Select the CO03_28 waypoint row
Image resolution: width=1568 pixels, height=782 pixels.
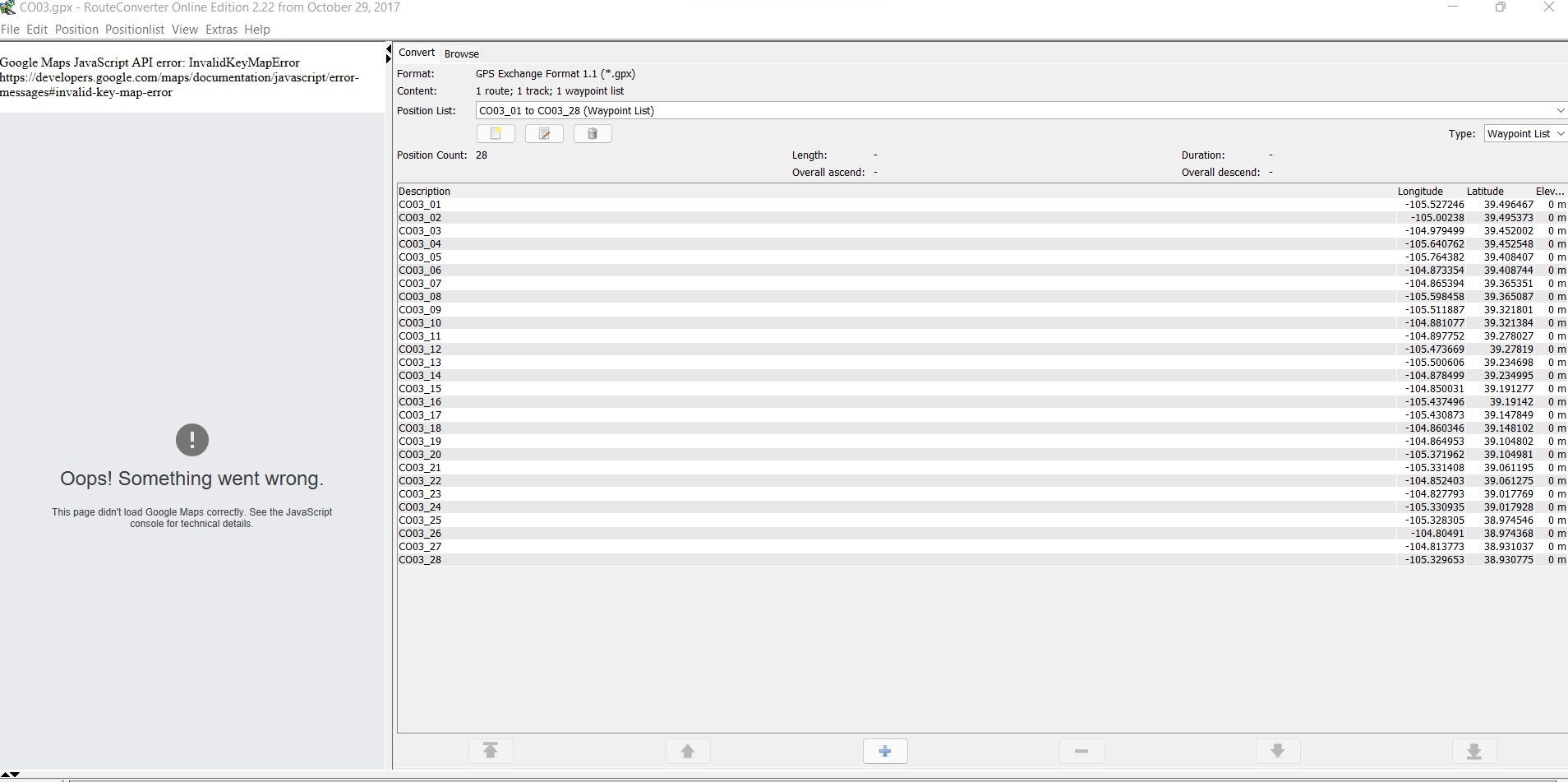click(x=420, y=560)
